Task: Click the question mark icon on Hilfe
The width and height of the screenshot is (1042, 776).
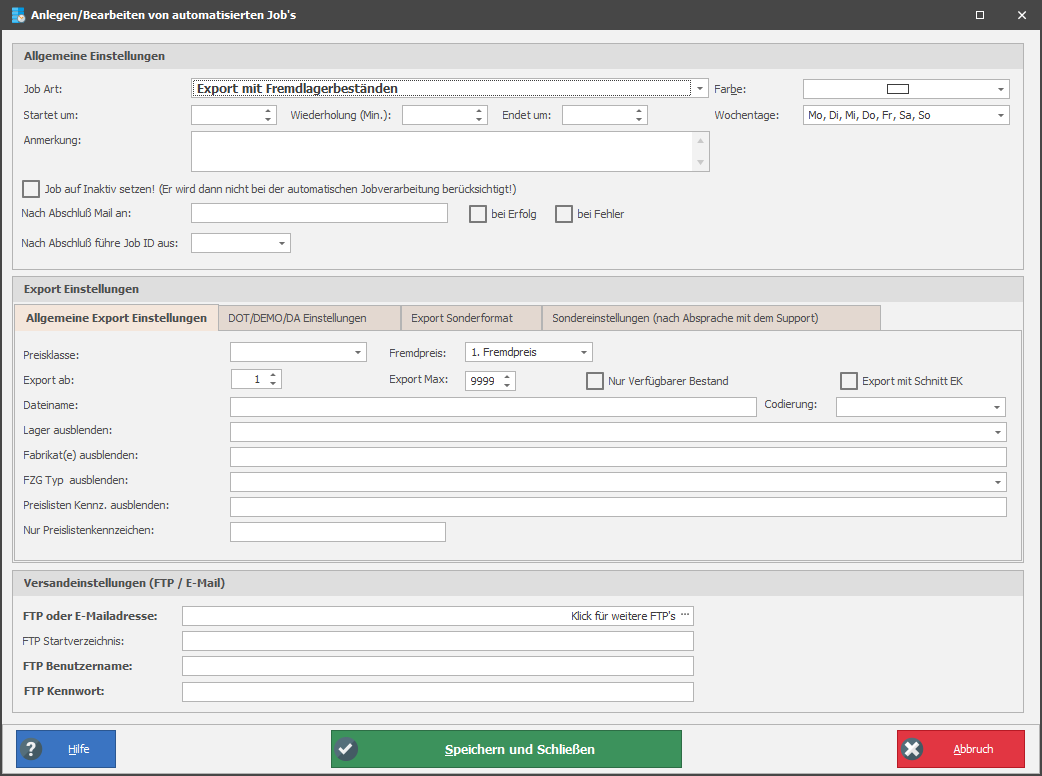Action: (x=30, y=749)
